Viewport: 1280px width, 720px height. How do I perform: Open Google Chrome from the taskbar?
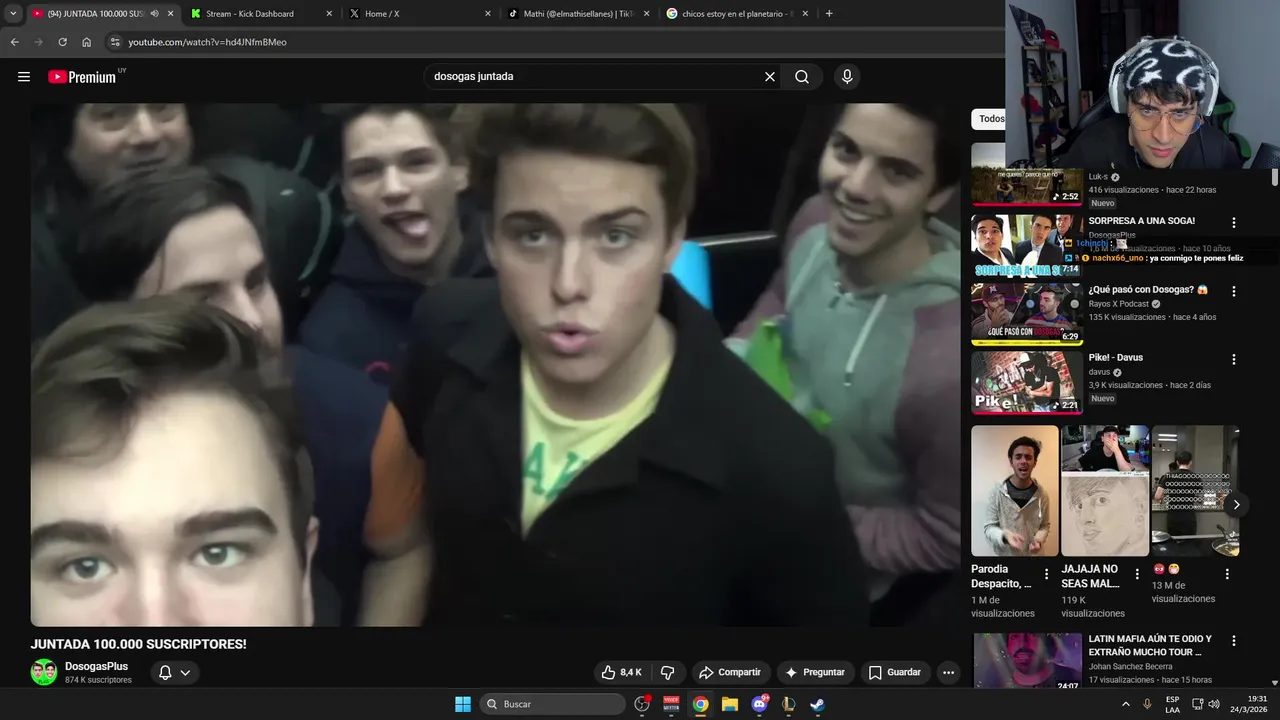click(701, 704)
